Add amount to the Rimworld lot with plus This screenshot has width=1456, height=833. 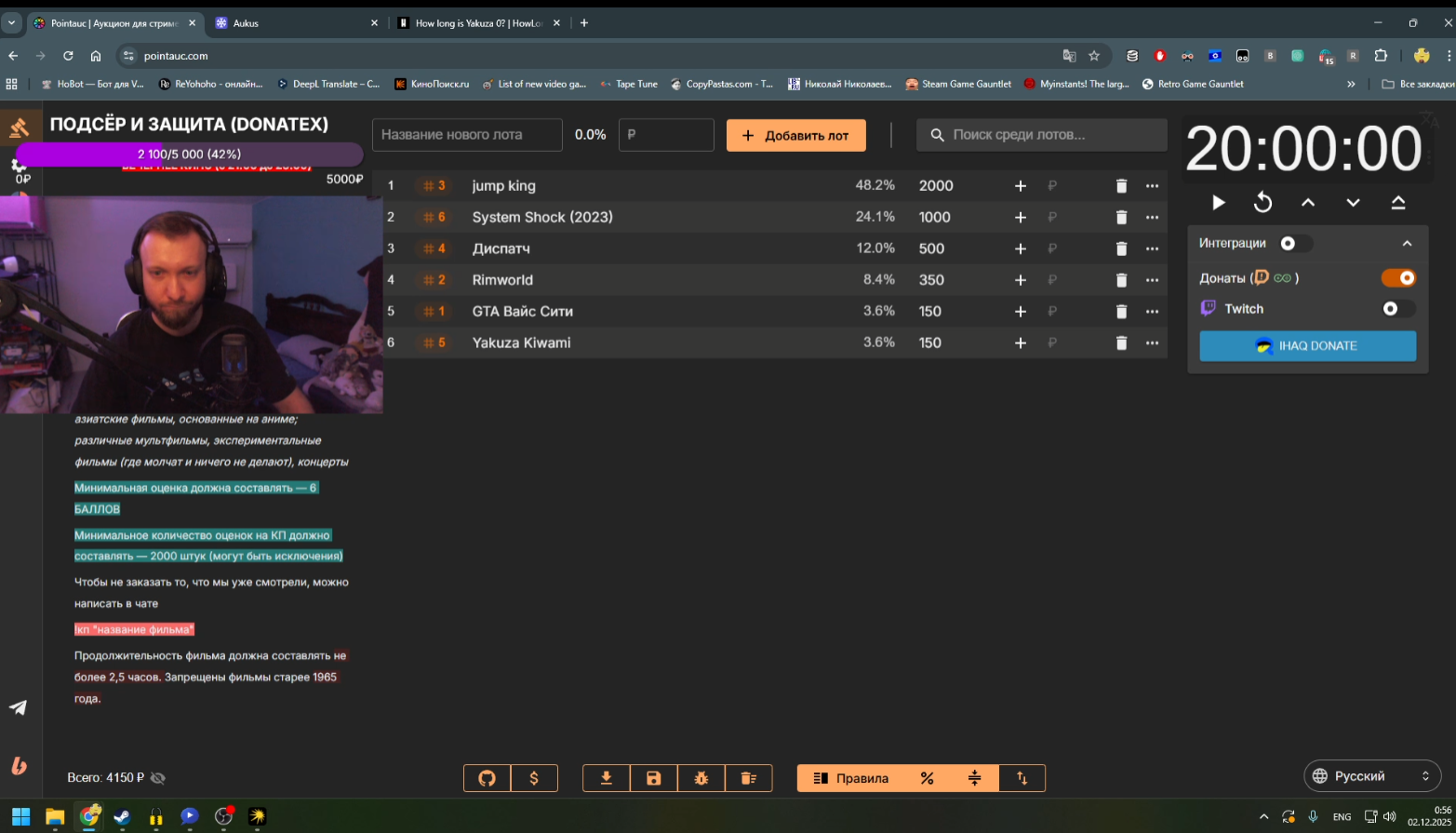point(1021,280)
